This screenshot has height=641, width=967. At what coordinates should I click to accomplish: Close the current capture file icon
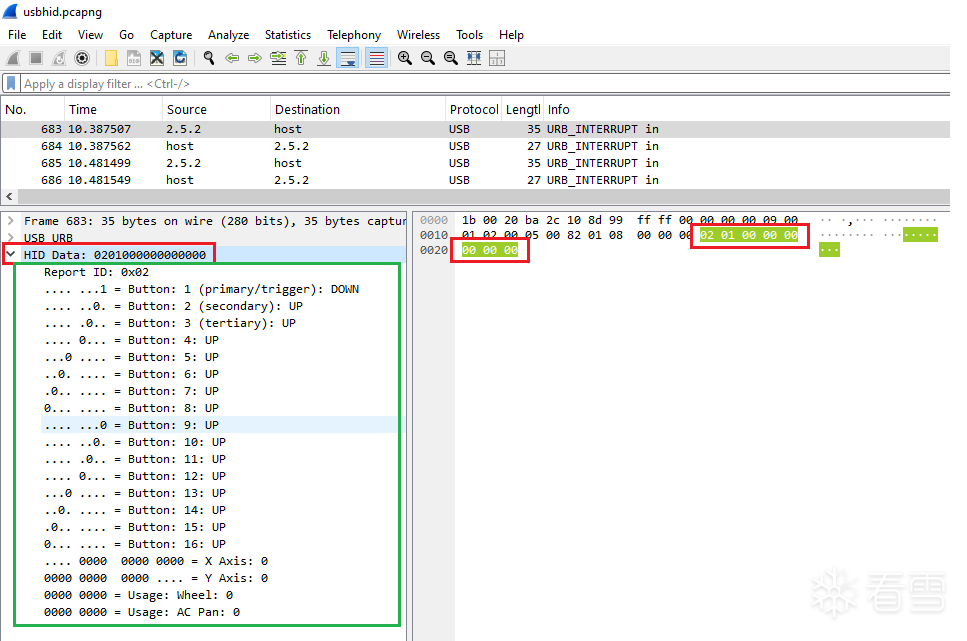coord(157,58)
